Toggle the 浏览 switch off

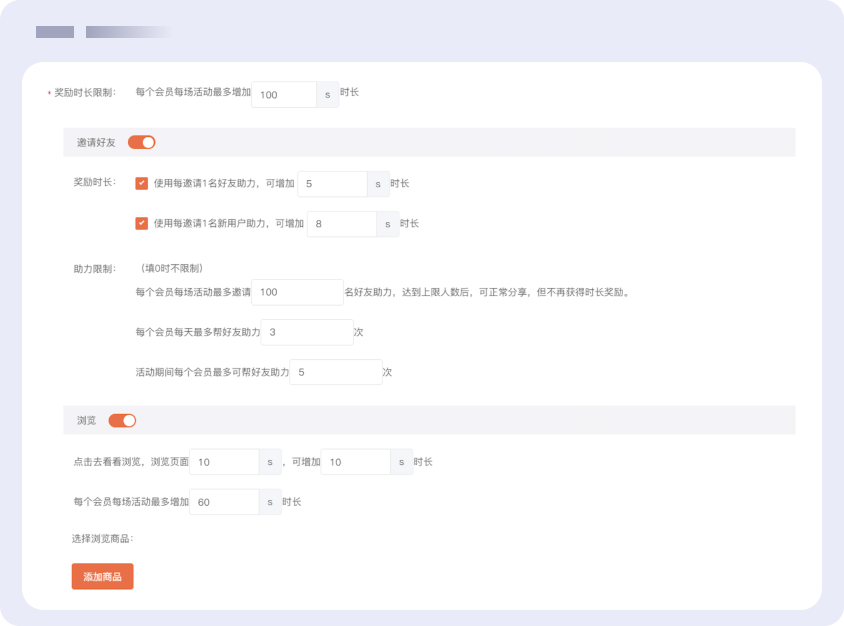[x=122, y=420]
